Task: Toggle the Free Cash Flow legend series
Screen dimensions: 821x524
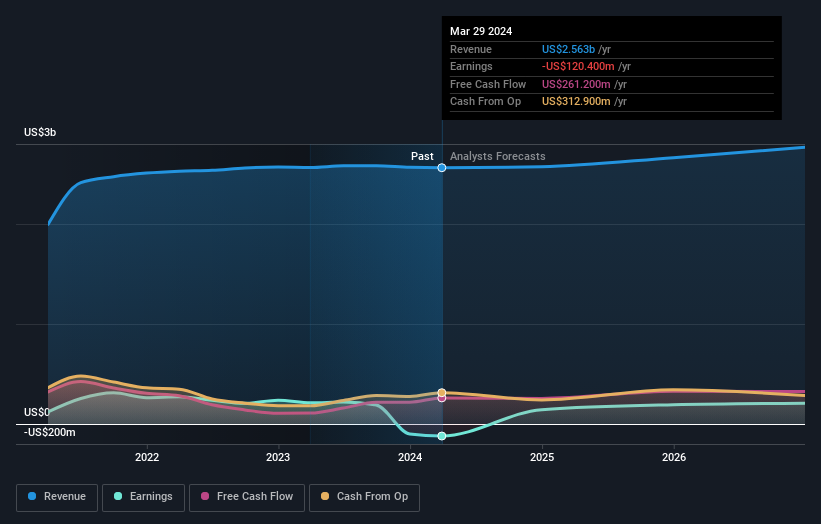Action: (x=247, y=497)
